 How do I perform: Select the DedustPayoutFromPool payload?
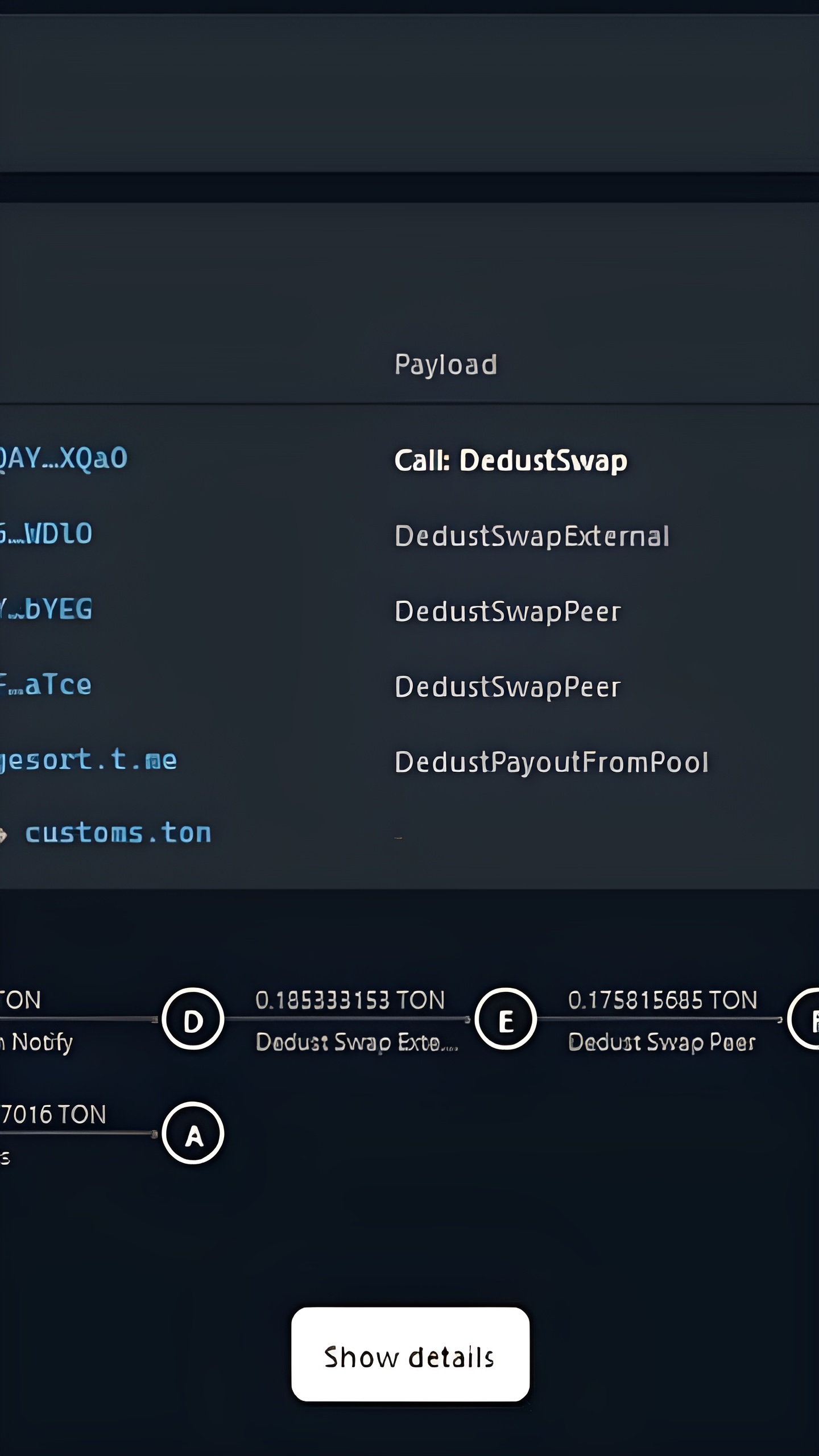tap(552, 763)
